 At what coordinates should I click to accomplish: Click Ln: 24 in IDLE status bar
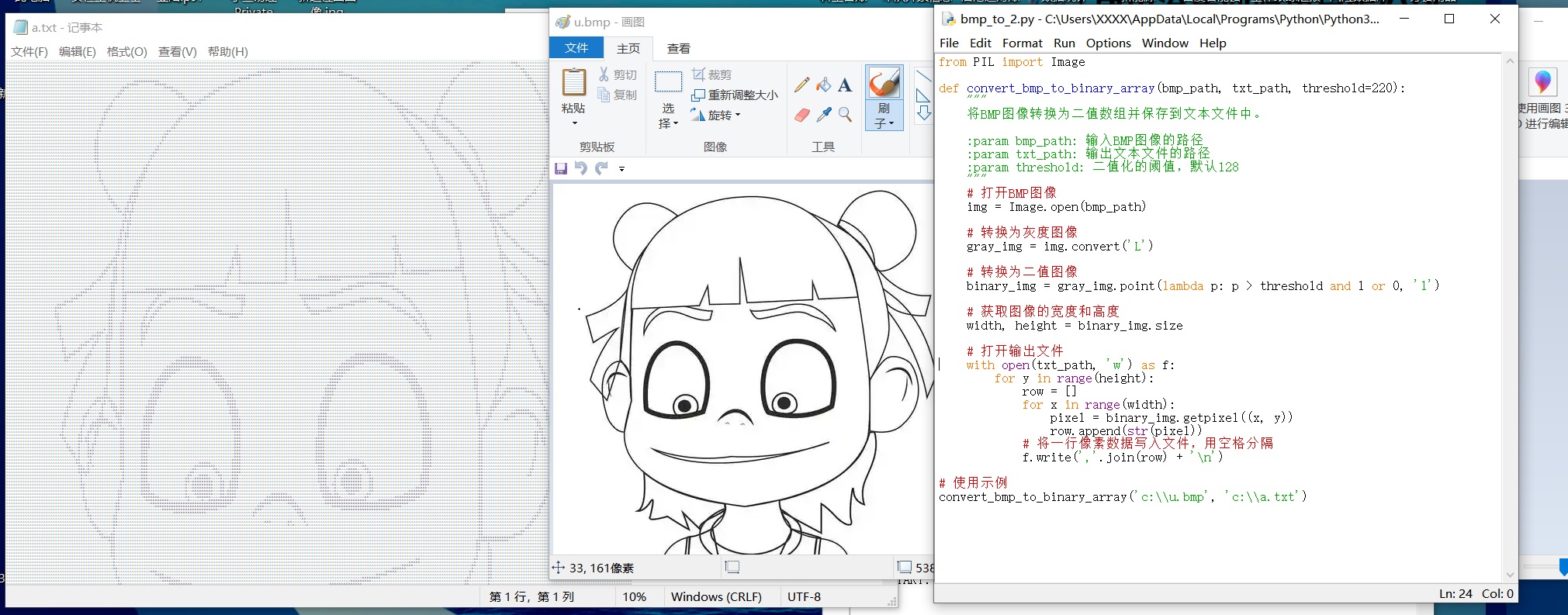pyautogui.click(x=1456, y=593)
